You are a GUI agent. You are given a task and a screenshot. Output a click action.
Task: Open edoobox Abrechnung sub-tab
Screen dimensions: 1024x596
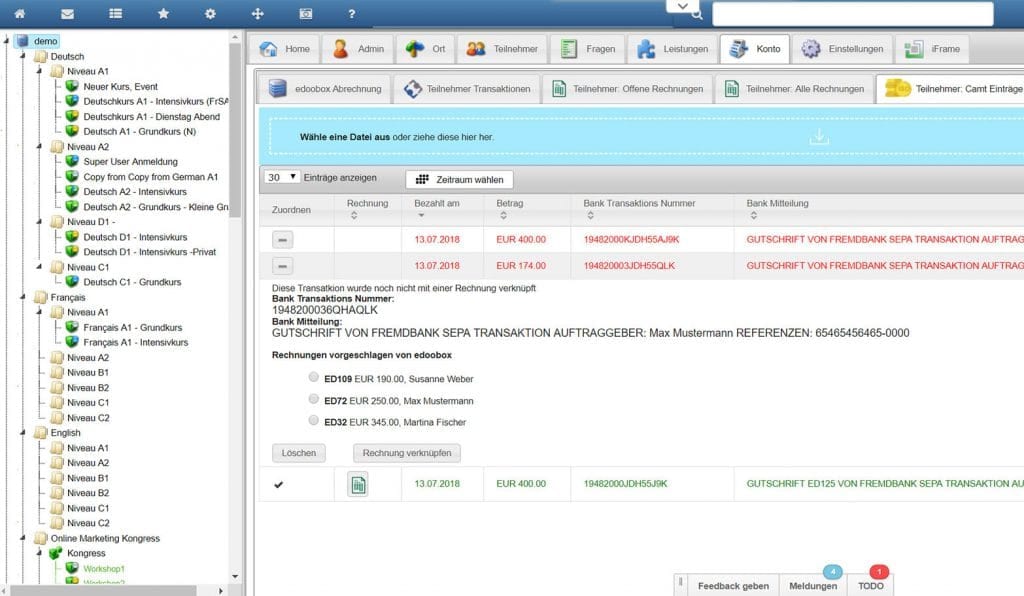tap(325, 89)
